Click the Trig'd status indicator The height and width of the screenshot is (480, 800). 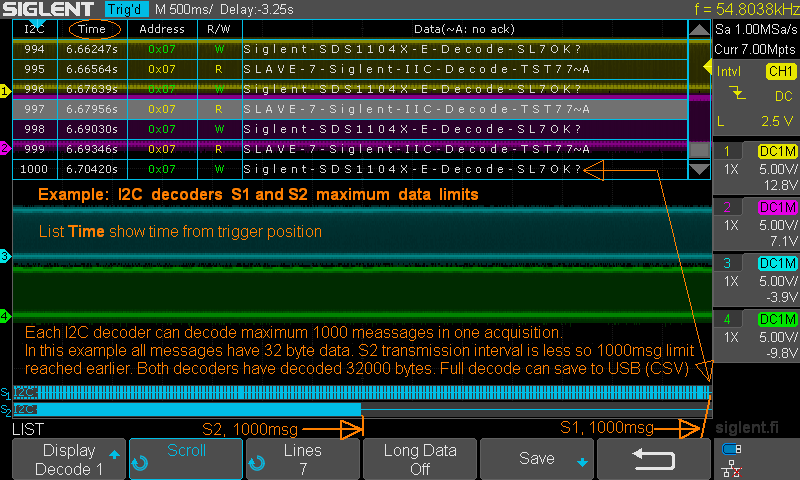pos(127,9)
